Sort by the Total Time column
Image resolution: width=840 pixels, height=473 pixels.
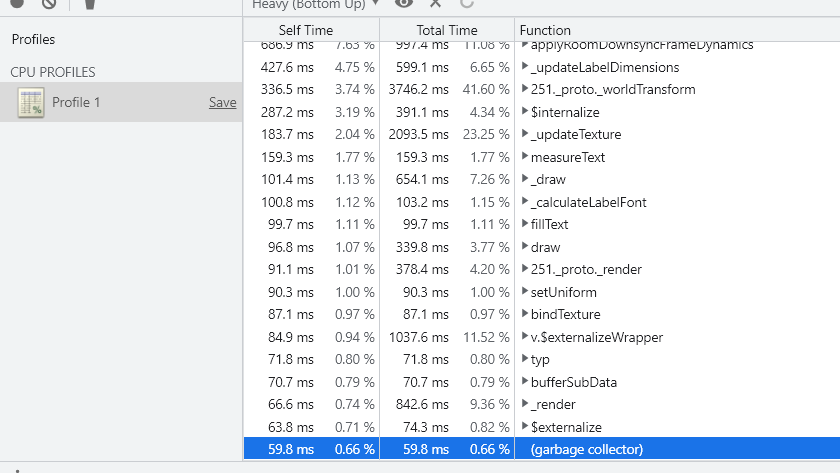447,31
